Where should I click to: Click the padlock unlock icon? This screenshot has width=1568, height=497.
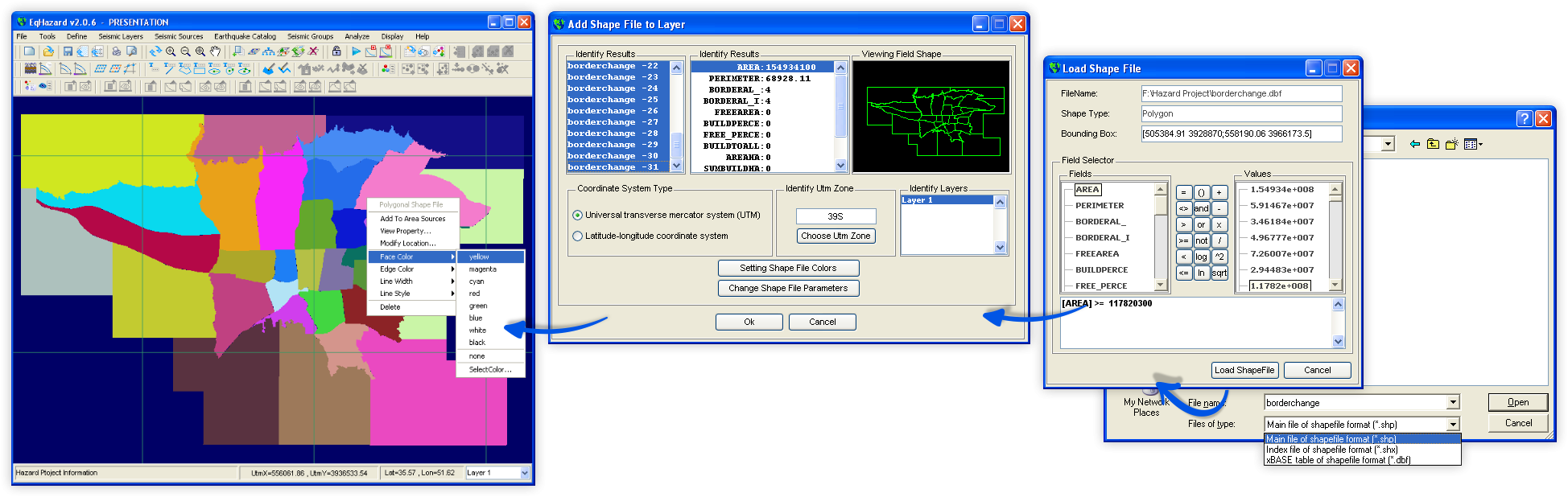point(336,51)
